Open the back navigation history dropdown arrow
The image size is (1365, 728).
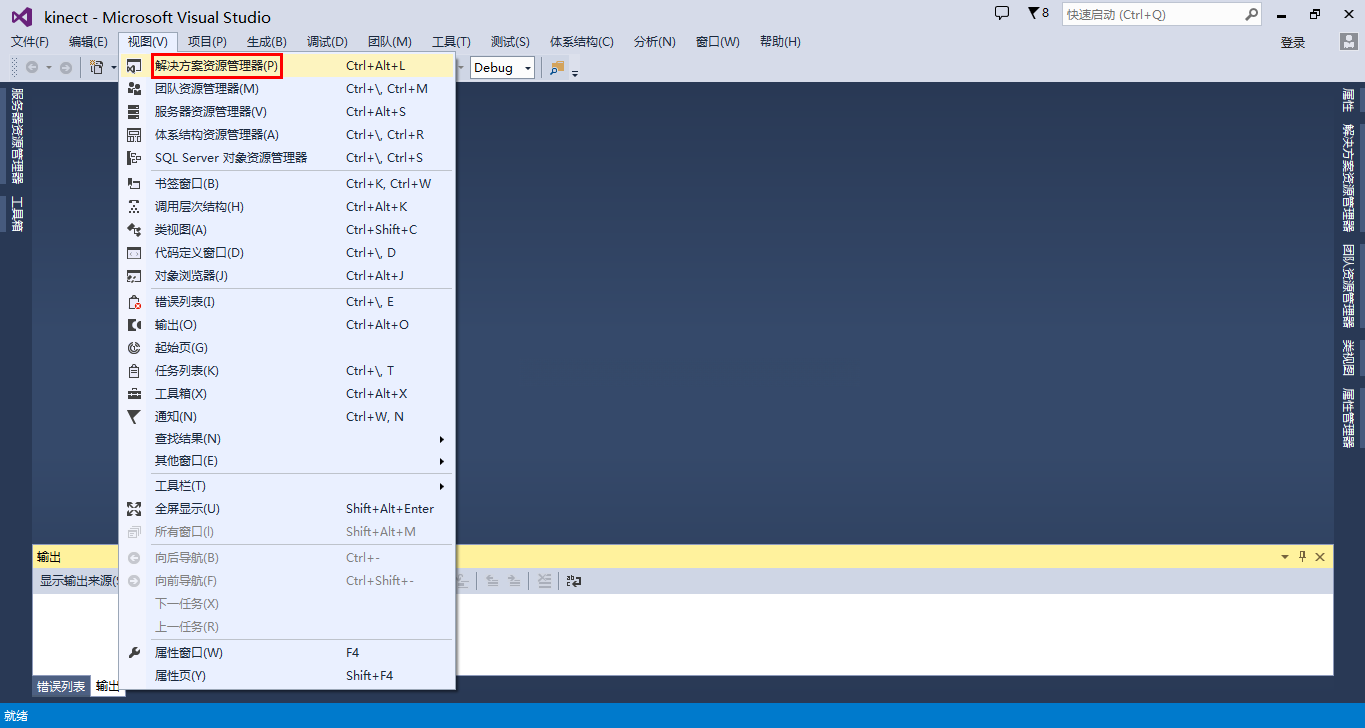point(49,68)
